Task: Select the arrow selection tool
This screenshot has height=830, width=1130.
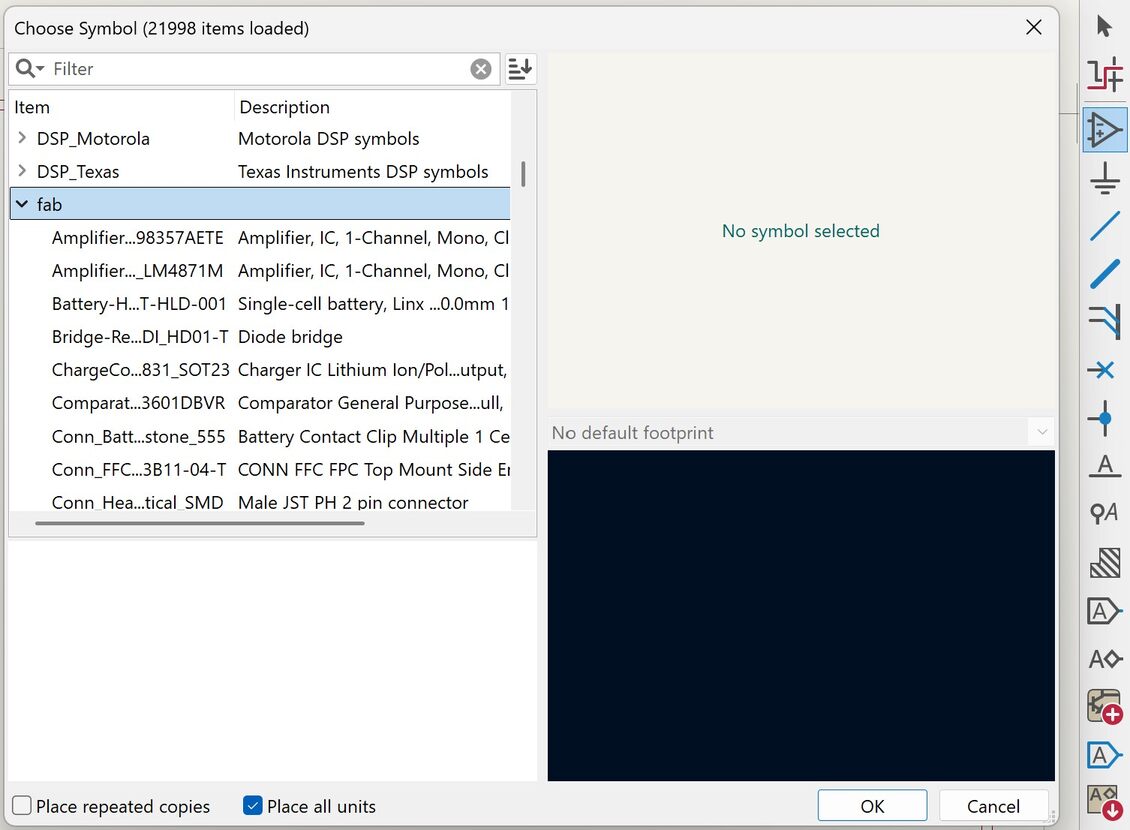Action: [x=1104, y=27]
